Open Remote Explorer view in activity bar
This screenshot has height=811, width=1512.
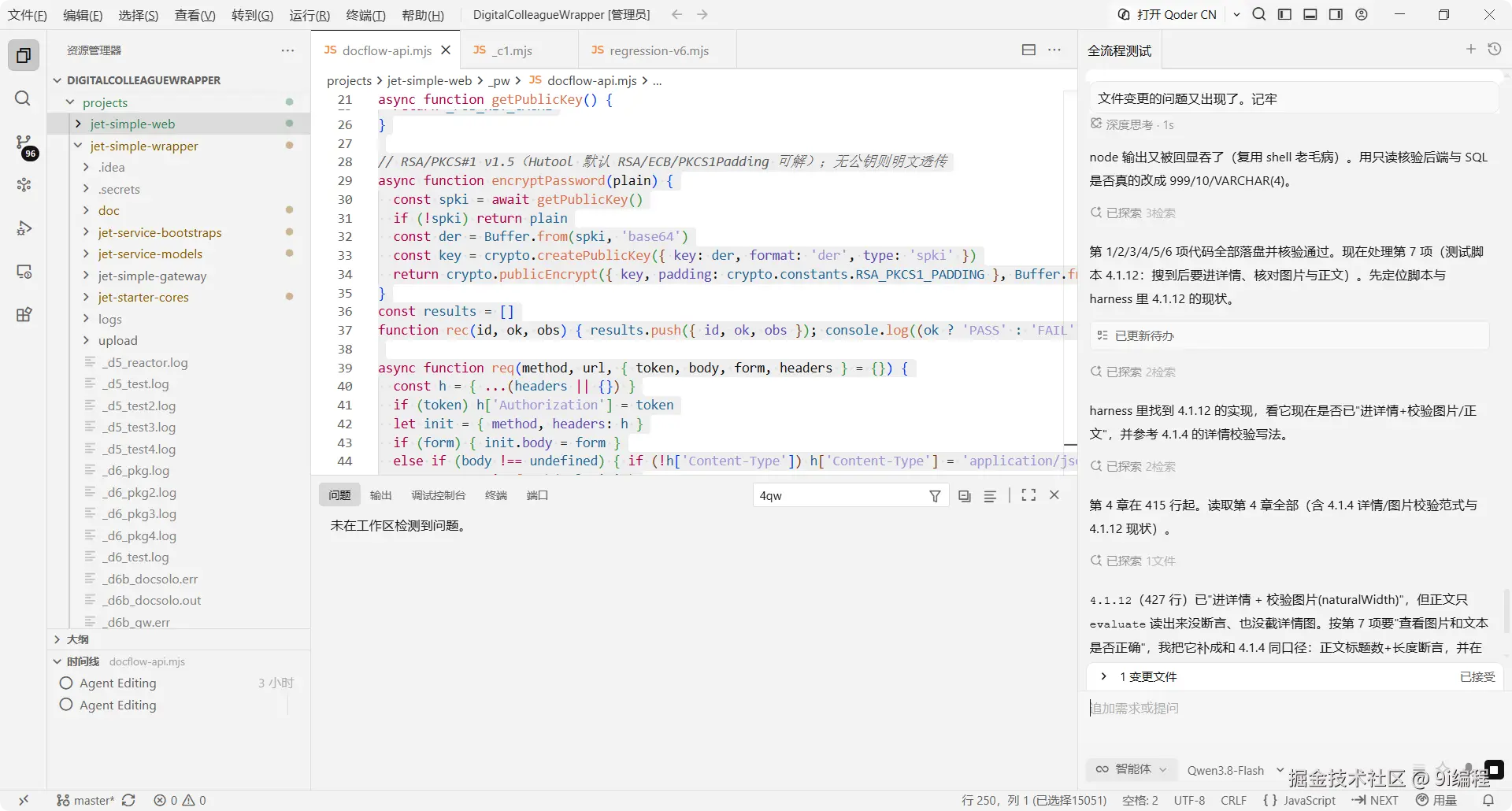click(x=24, y=272)
